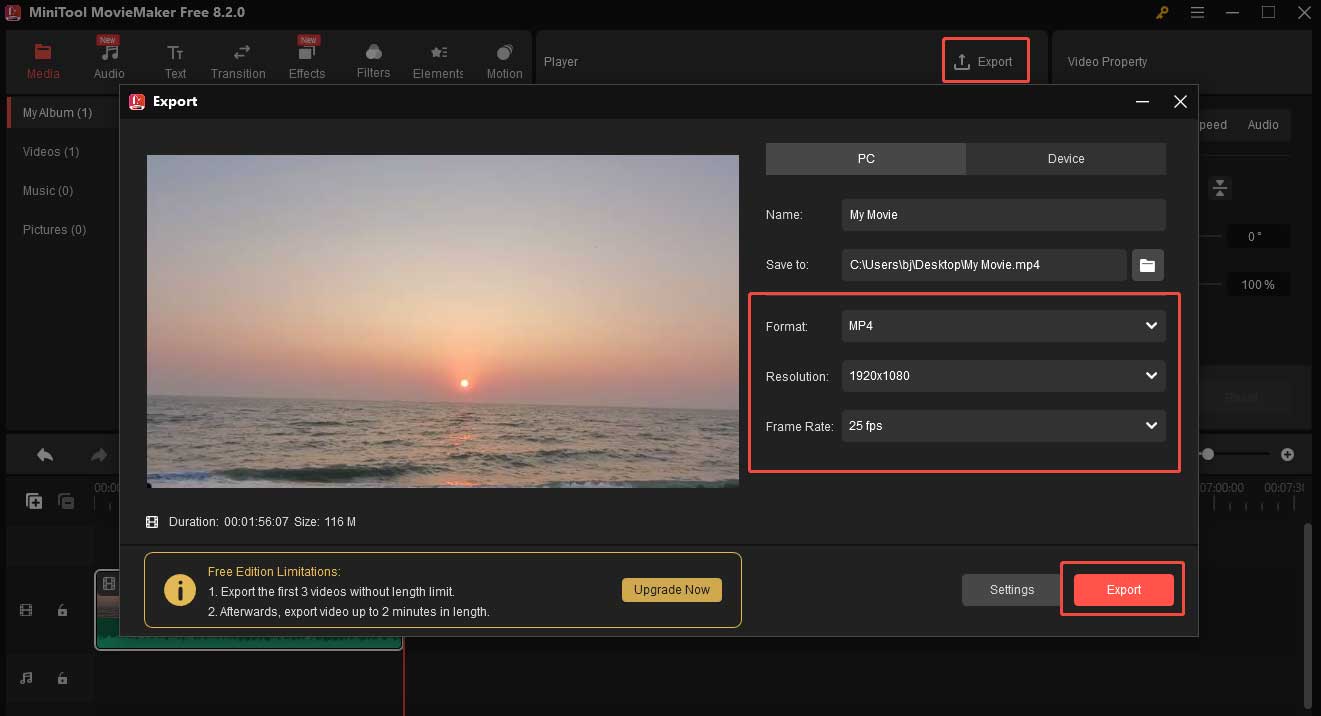
Task: Click the Name field containing My Movie
Action: tap(1003, 215)
